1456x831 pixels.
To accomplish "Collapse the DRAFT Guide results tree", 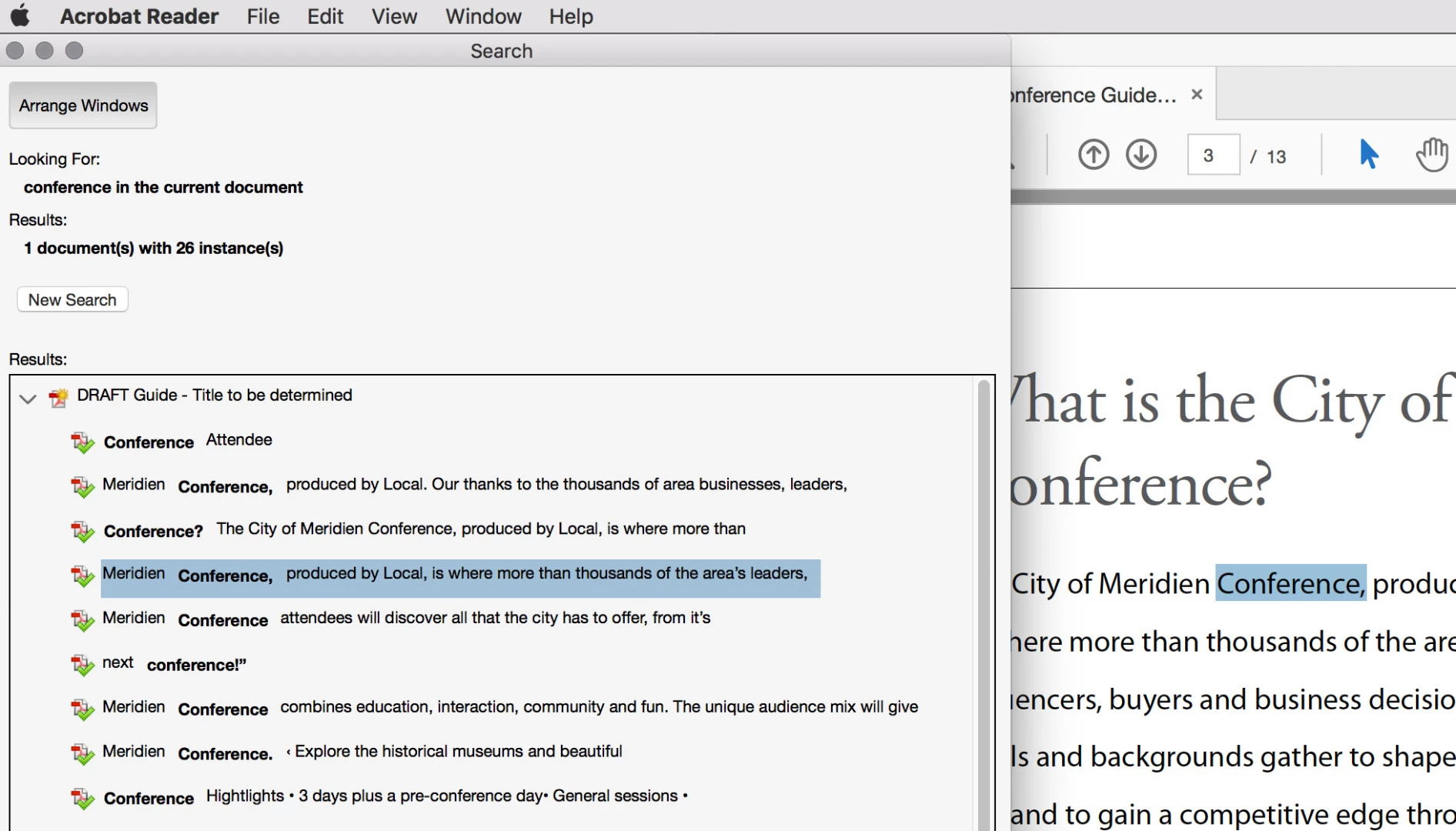I will coord(28,399).
